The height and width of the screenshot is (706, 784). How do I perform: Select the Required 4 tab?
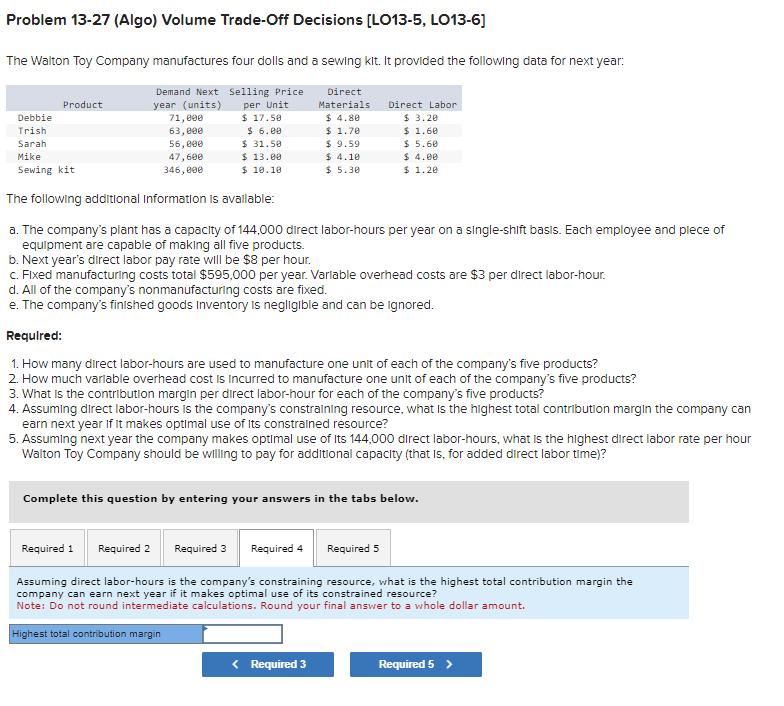276,548
